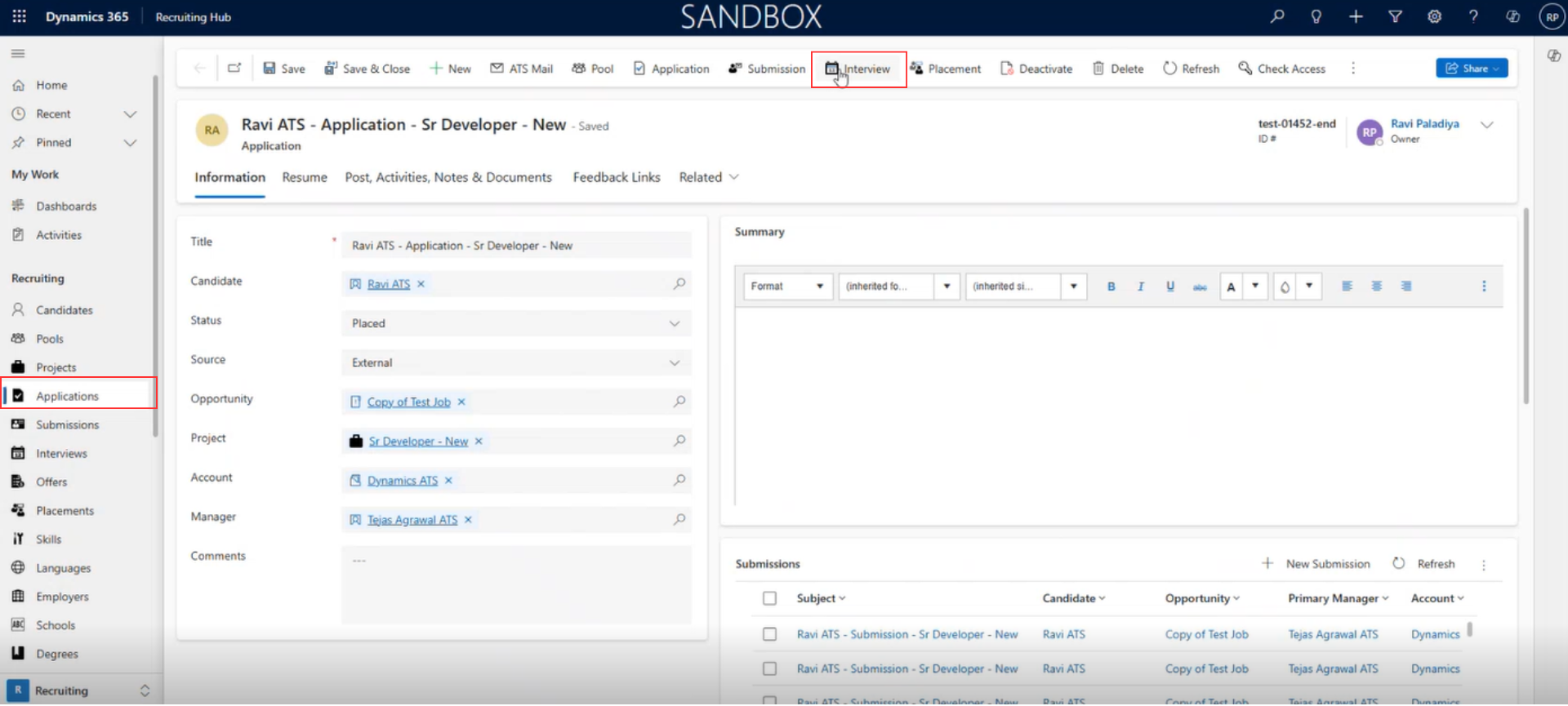Open command bar more options ellipsis
Viewport: 1568px width, 706px height.
pyautogui.click(x=1353, y=69)
